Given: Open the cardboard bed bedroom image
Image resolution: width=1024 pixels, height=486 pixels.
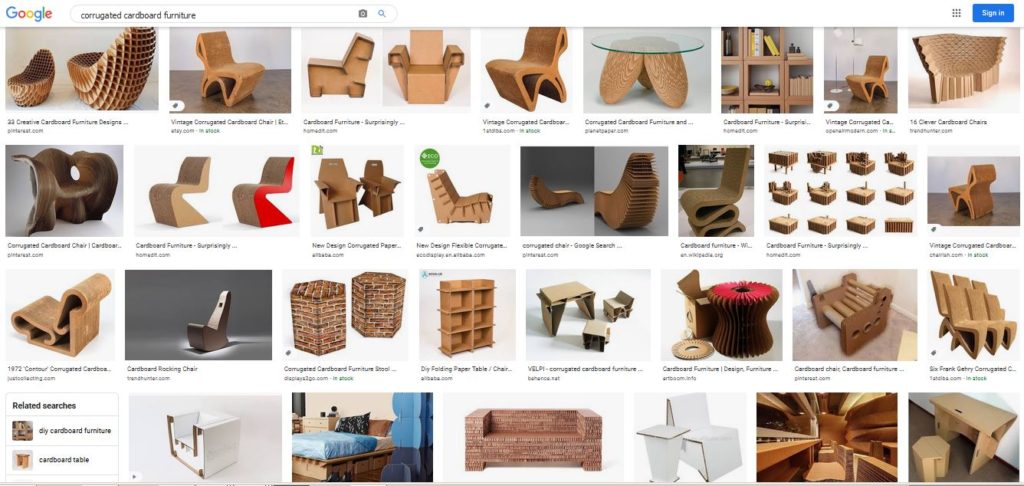Looking at the screenshot, I should (362, 437).
